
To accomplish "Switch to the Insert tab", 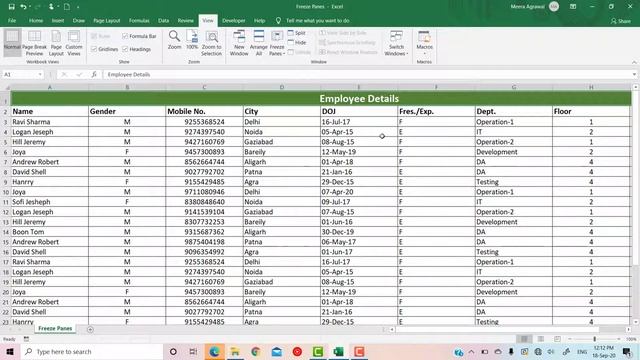I will pyautogui.click(x=58, y=20).
